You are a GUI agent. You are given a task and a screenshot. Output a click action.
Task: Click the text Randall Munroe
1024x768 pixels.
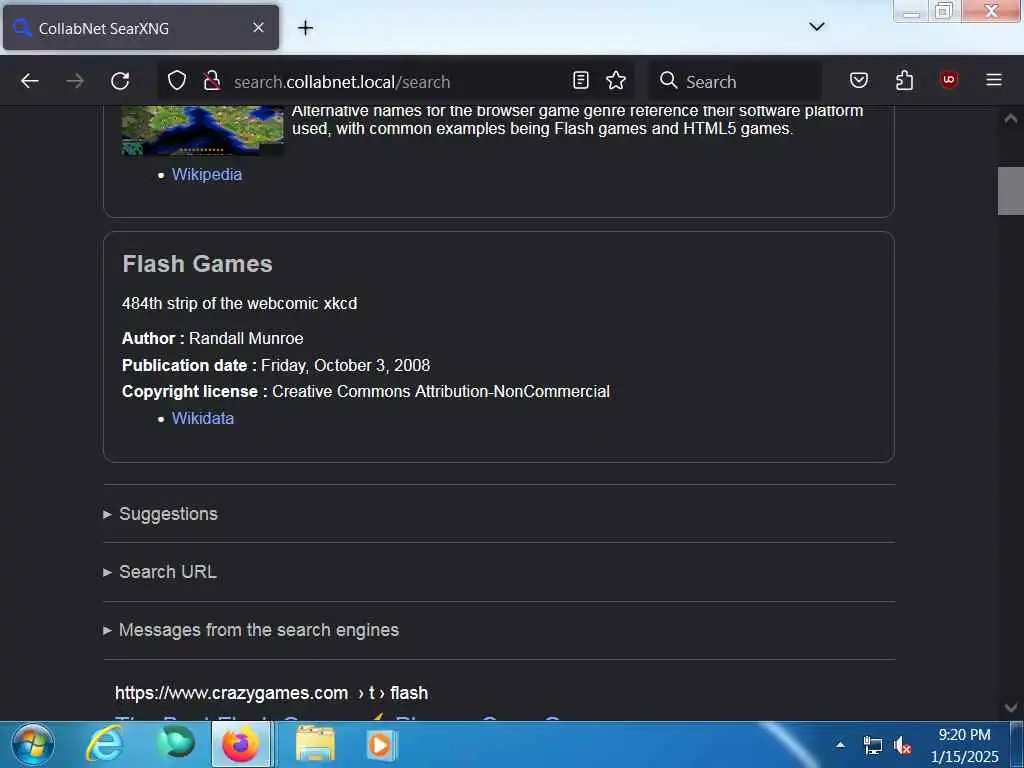(x=246, y=338)
